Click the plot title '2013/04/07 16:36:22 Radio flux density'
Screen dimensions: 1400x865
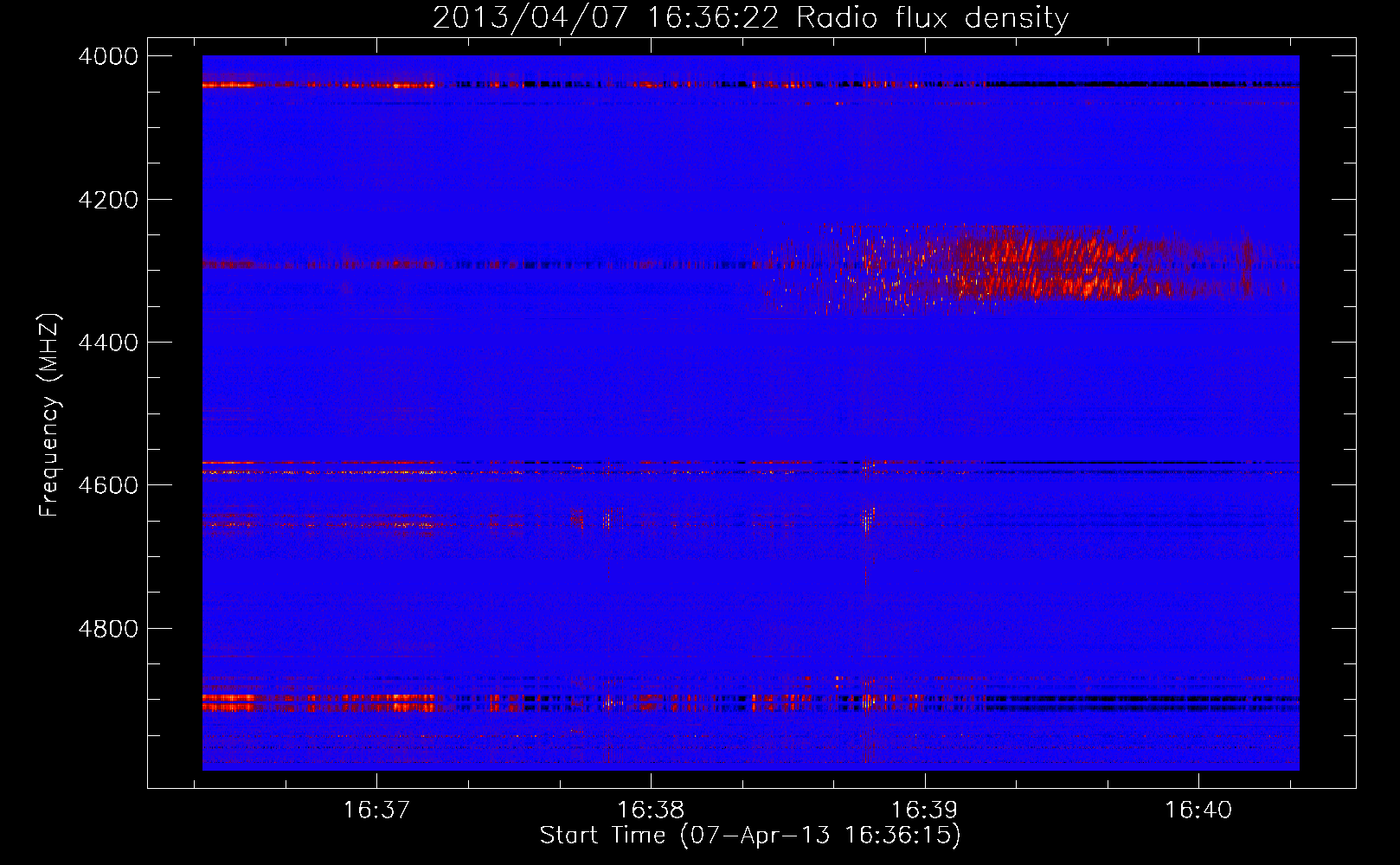click(x=750, y=17)
